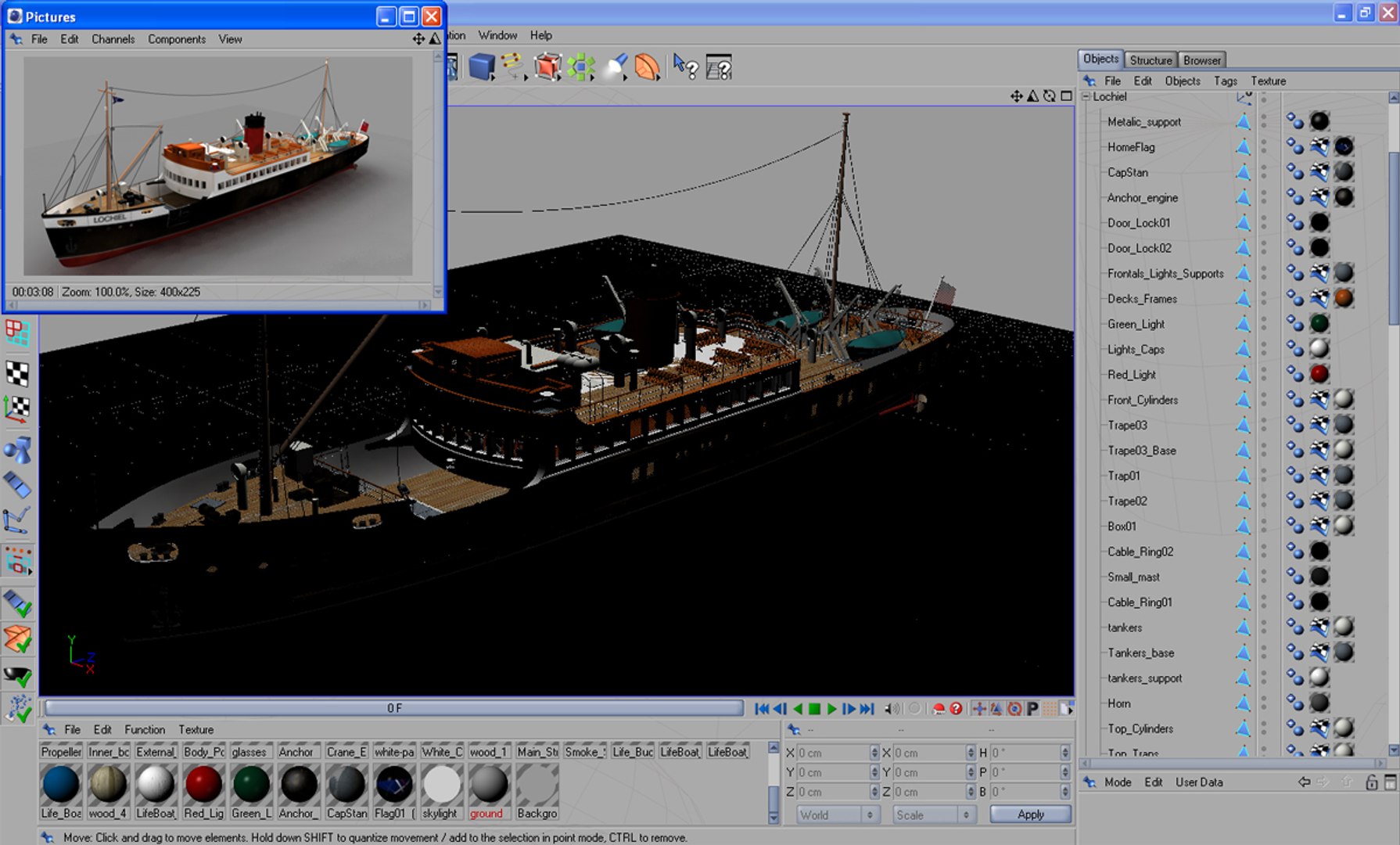
Task: Select the red cube NURBS icon
Action: pos(547,67)
